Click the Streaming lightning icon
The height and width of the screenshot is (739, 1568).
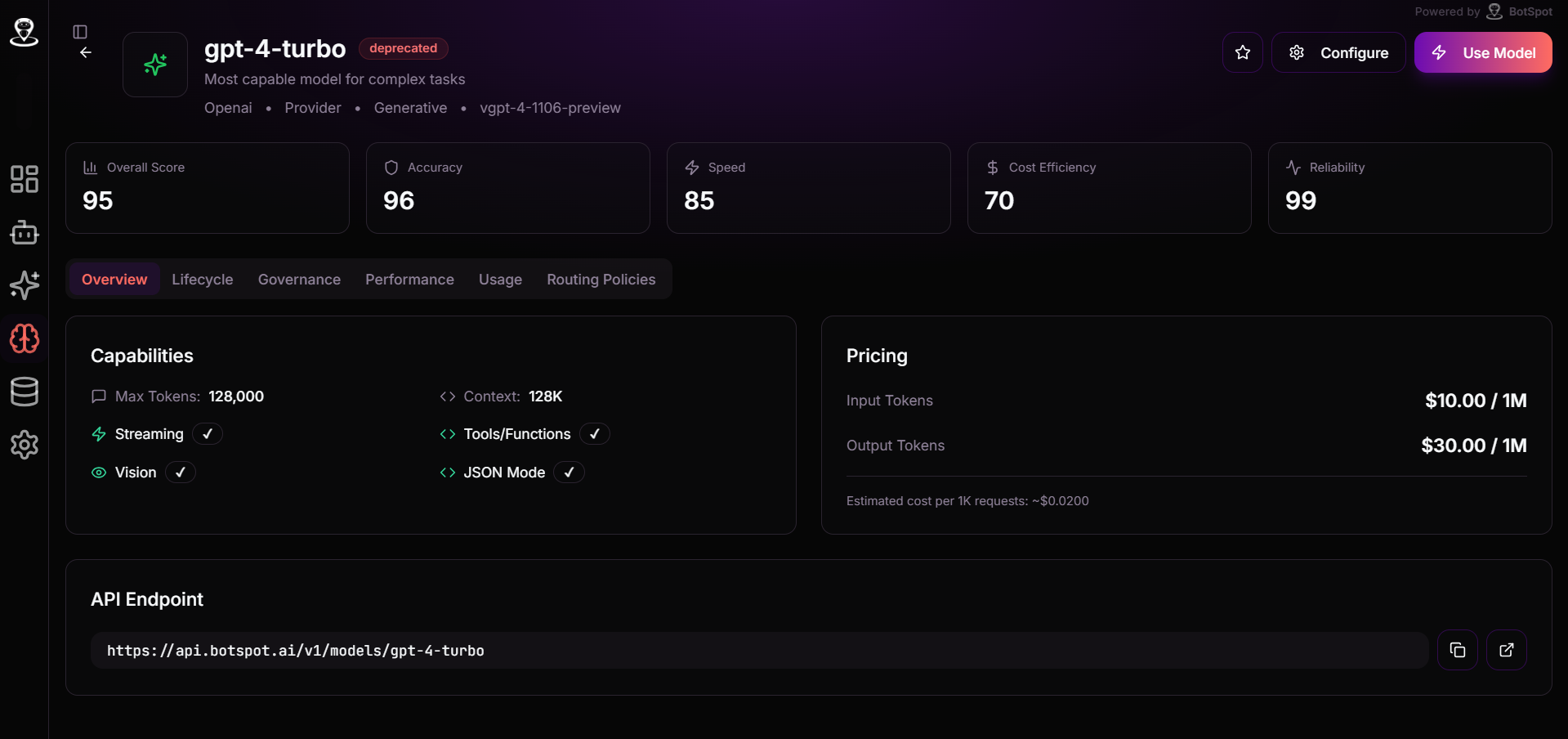click(x=99, y=434)
